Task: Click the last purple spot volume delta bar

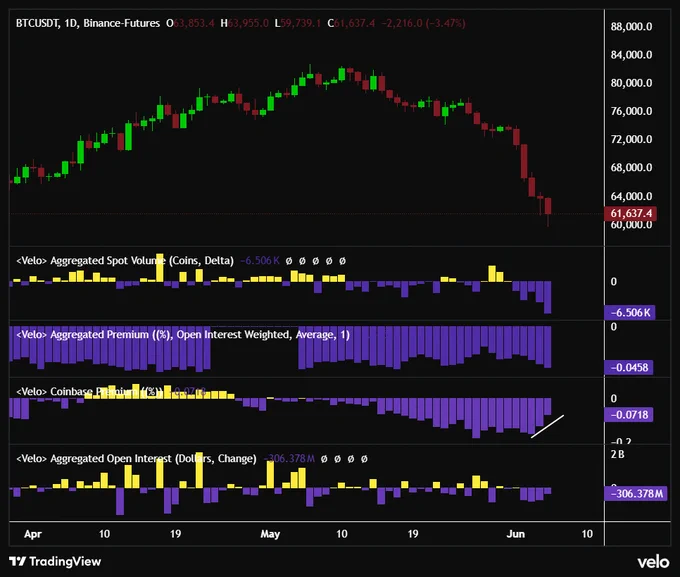Action: 547,297
